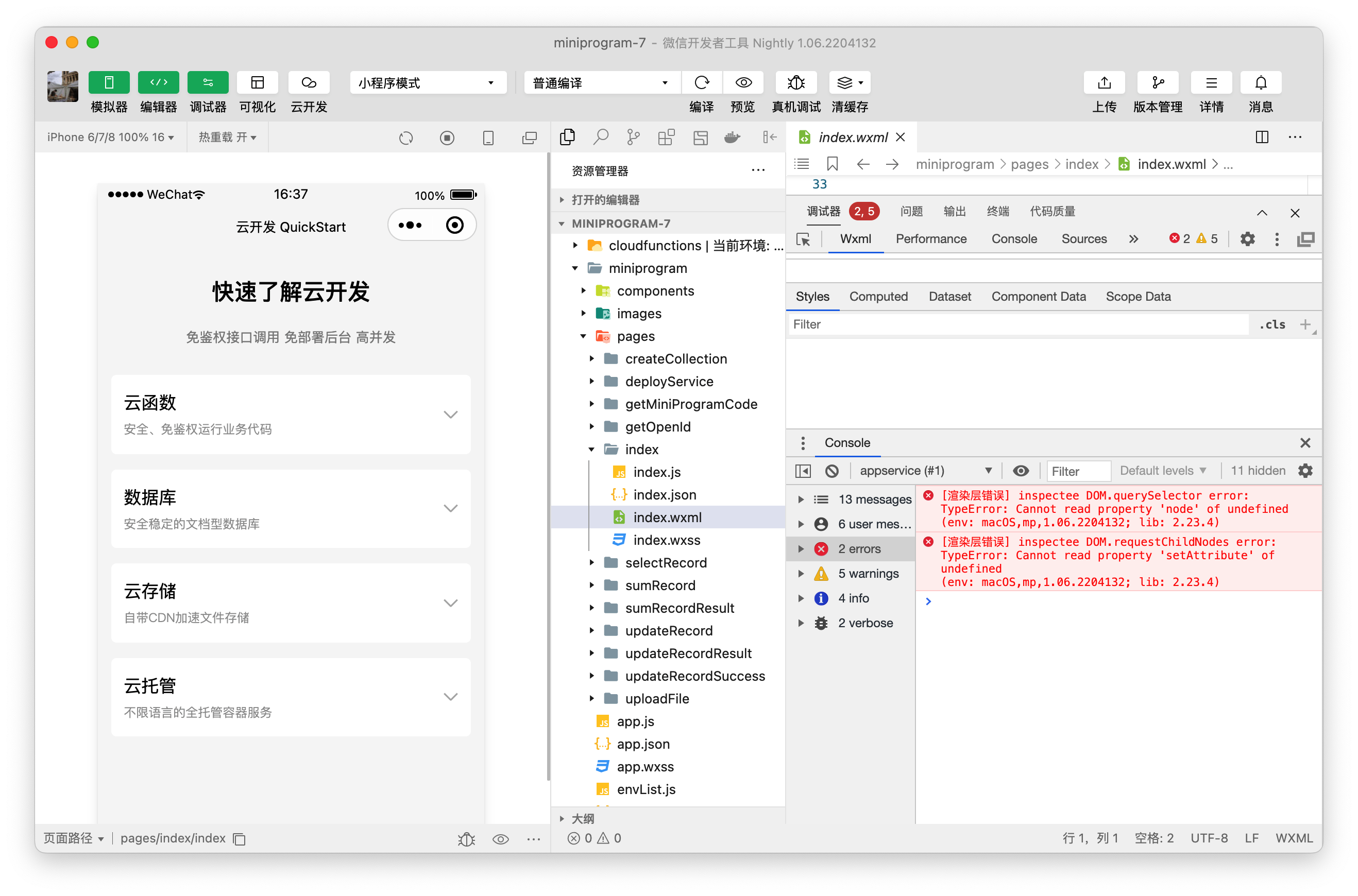Toggle the editor panel button
The image size is (1358, 896).
click(x=158, y=83)
